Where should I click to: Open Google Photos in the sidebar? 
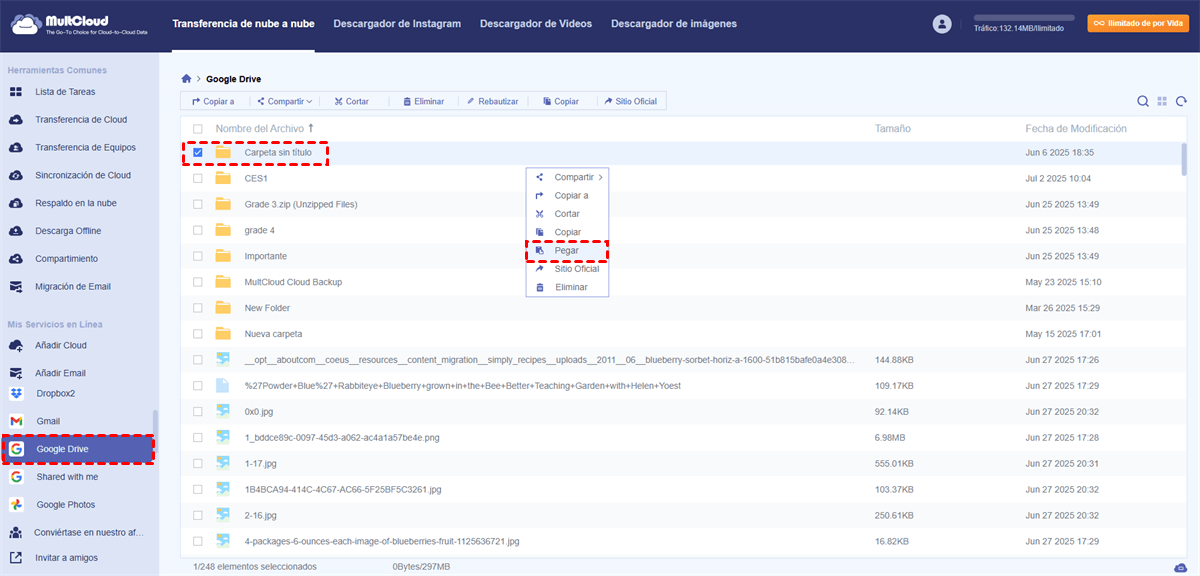pos(66,505)
